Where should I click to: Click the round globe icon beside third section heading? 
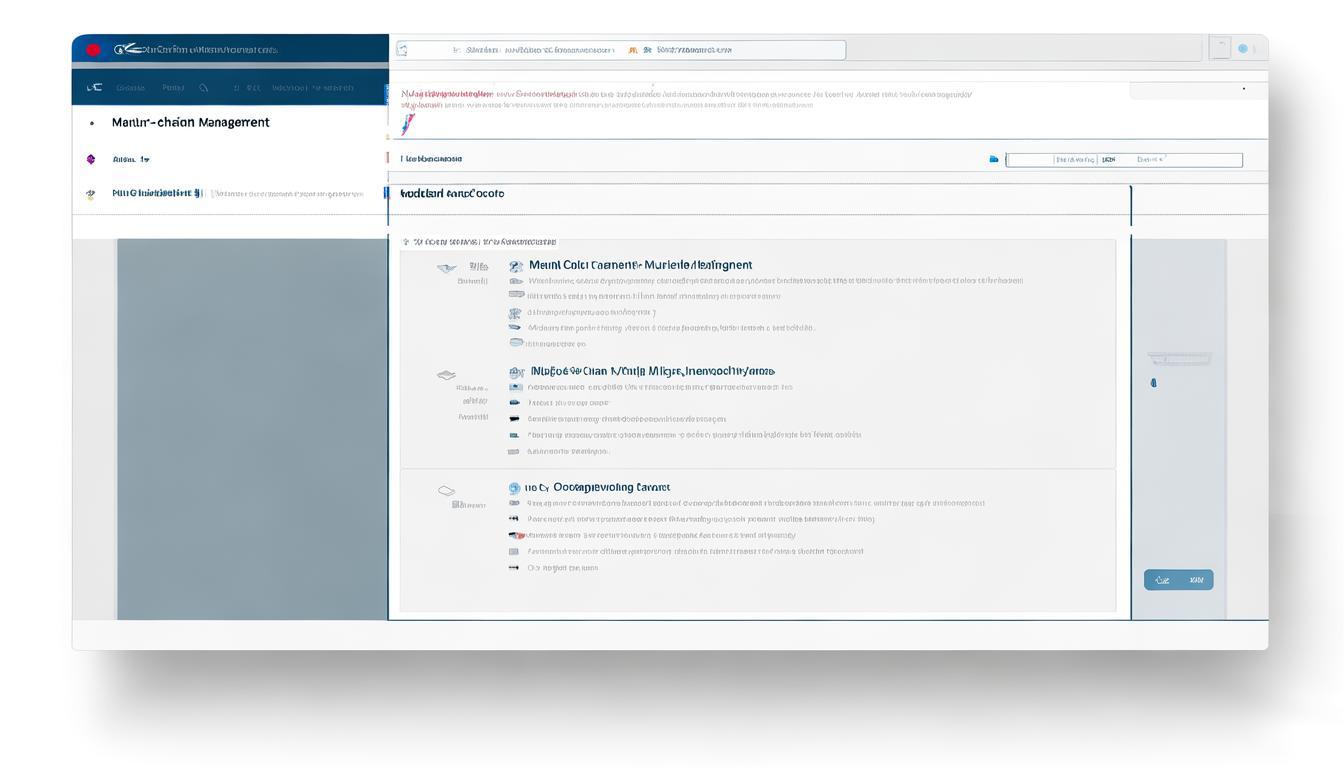tap(514, 488)
